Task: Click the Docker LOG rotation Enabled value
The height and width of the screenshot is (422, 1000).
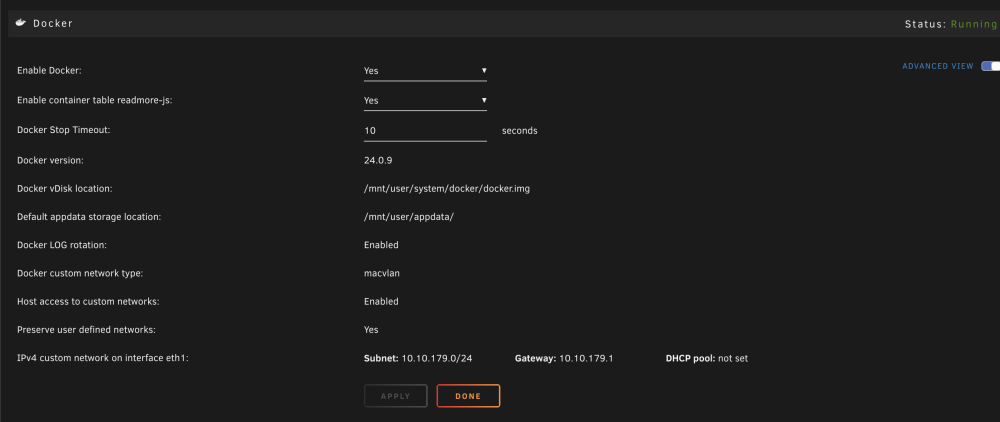Action: 381,245
